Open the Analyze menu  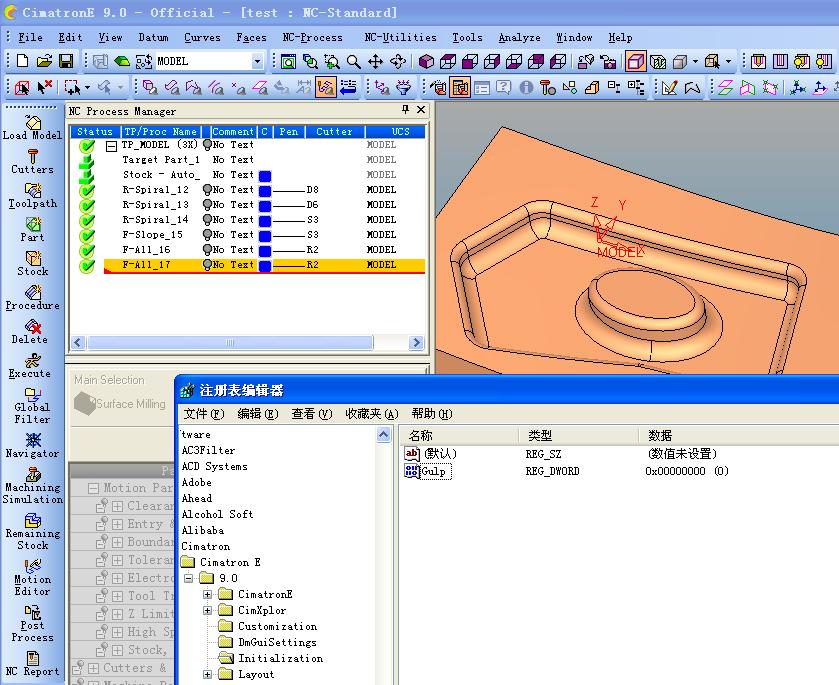tap(520, 37)
